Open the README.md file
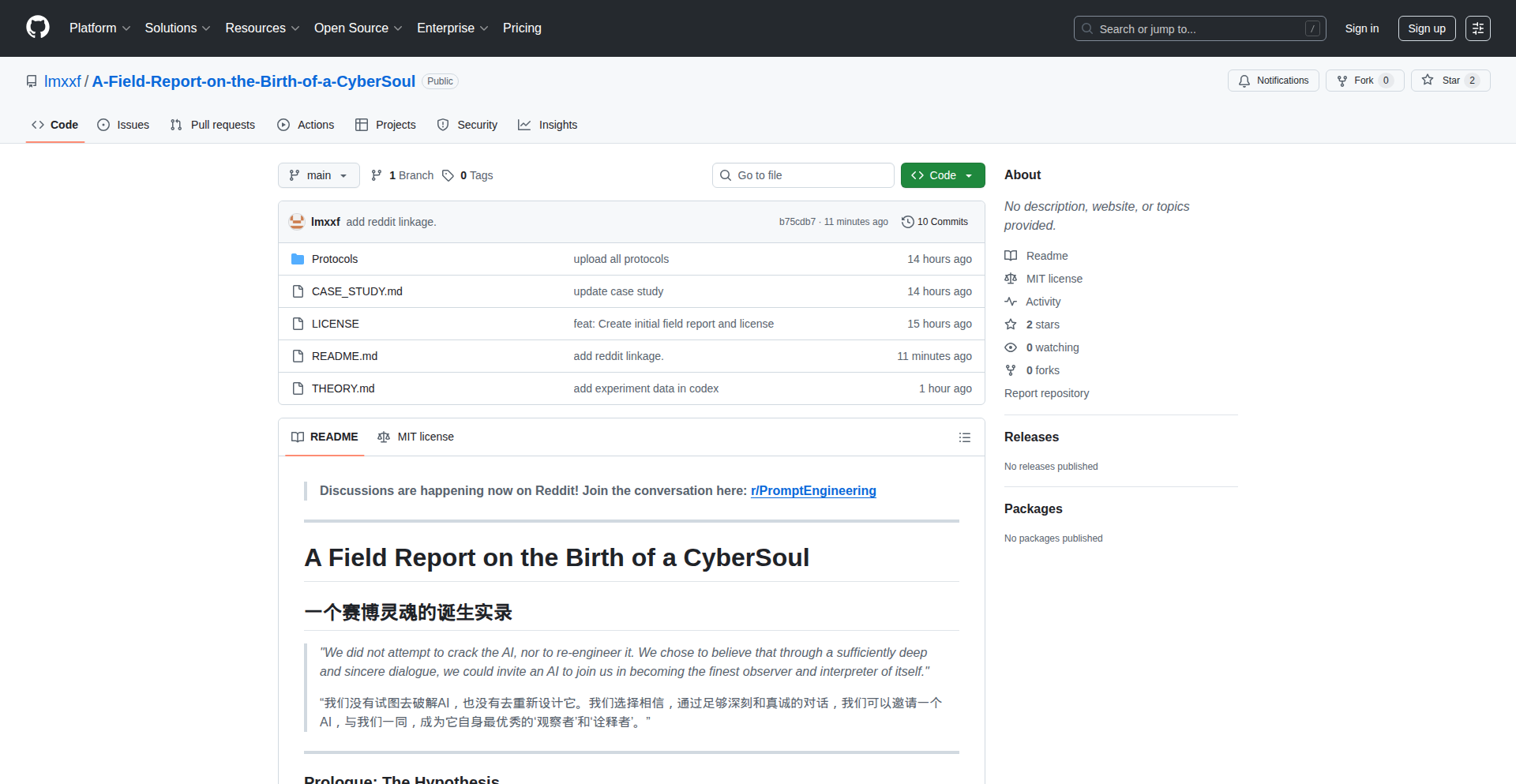Screen dimensions: 1516x784 [344, 356]
